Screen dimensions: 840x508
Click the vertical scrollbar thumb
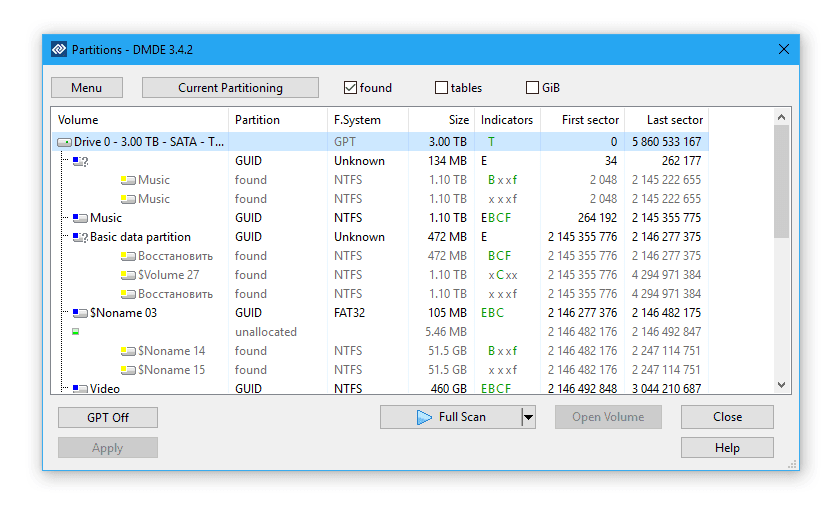click(x=782, y=182)
